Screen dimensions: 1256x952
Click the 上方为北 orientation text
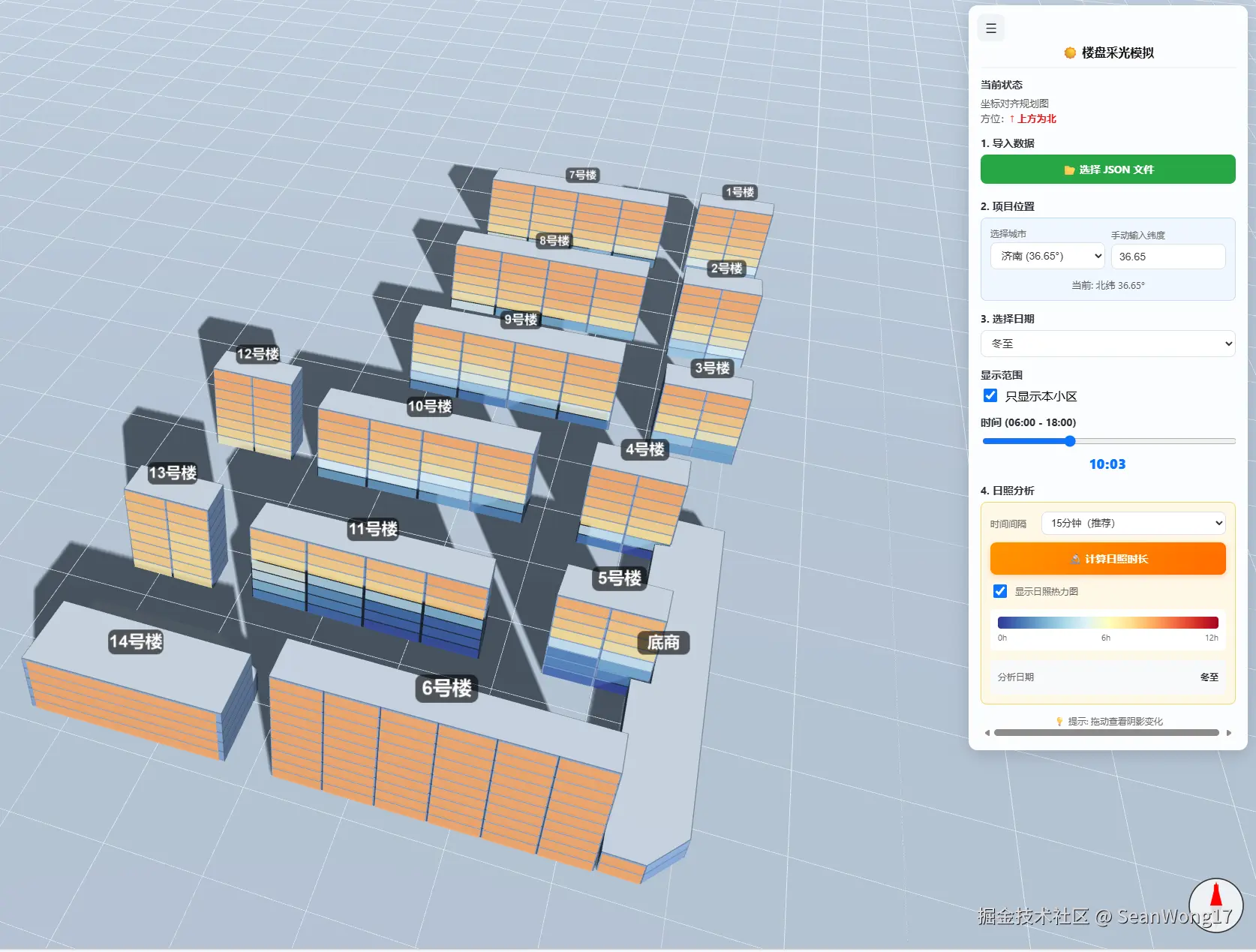pyautogui.click(x=1037, y=119)
